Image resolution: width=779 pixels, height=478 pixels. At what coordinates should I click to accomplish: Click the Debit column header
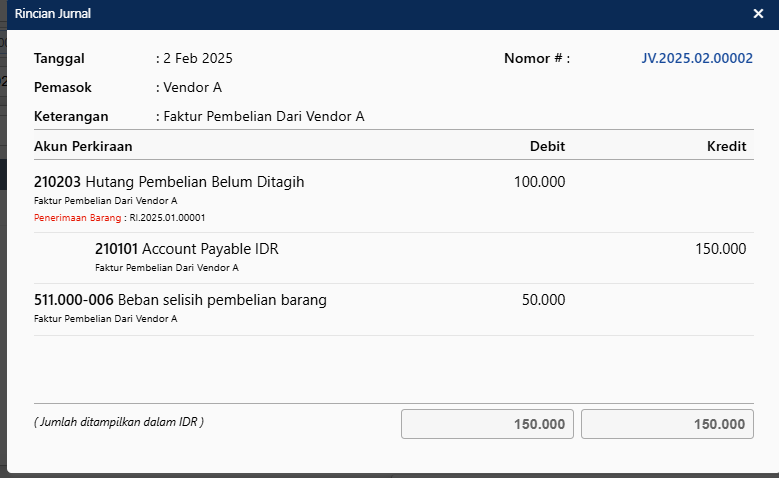[547, 146]
